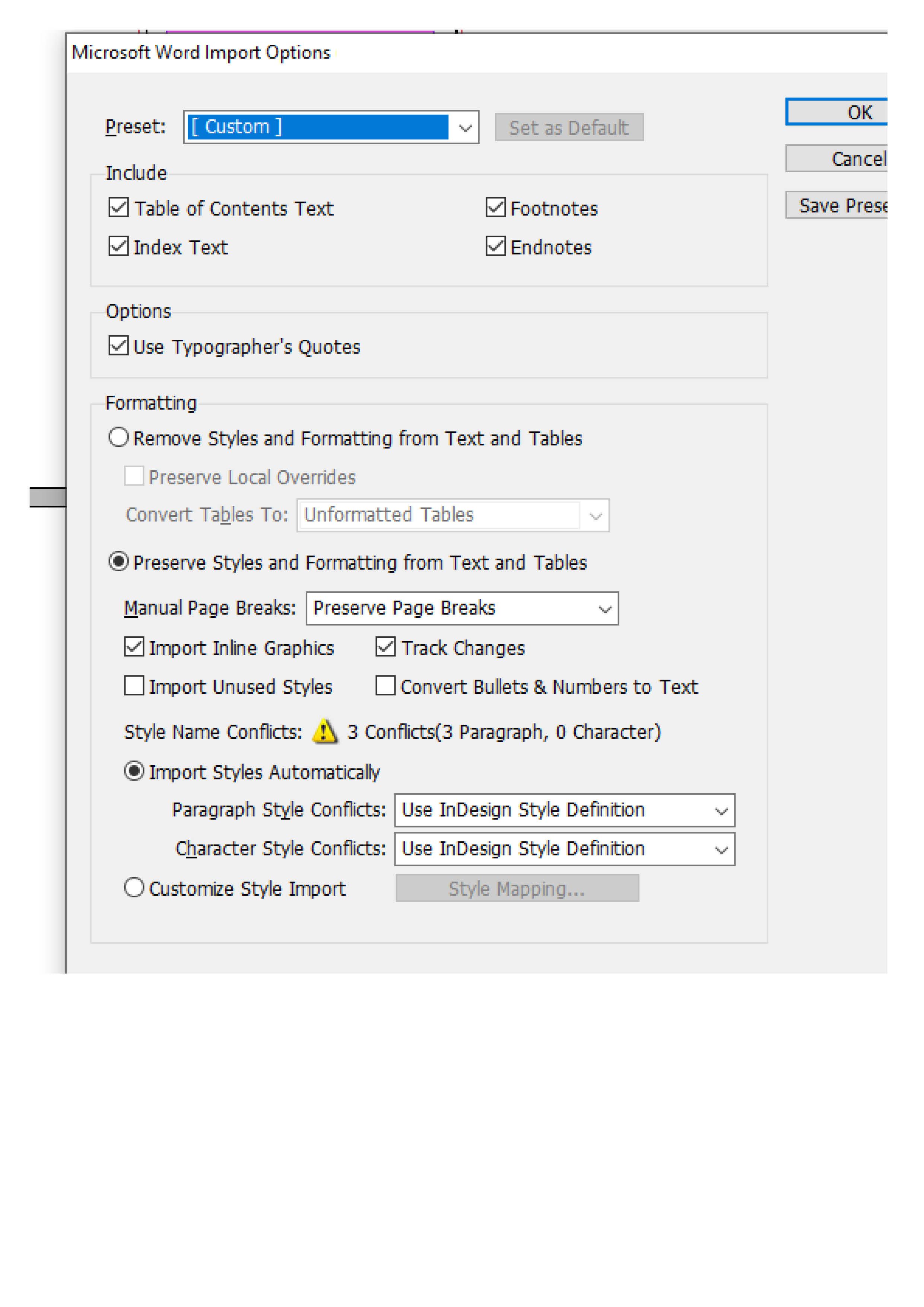Disable the Track Changes checkbox

[386, 647]
